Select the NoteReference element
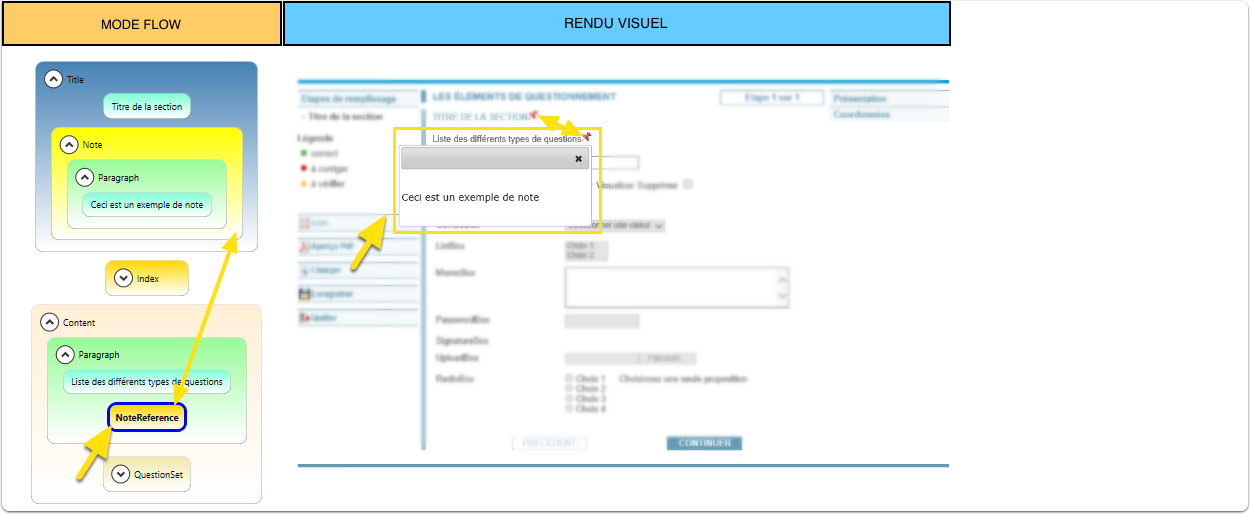The image size is (1250, 514). tap(147, 417)
